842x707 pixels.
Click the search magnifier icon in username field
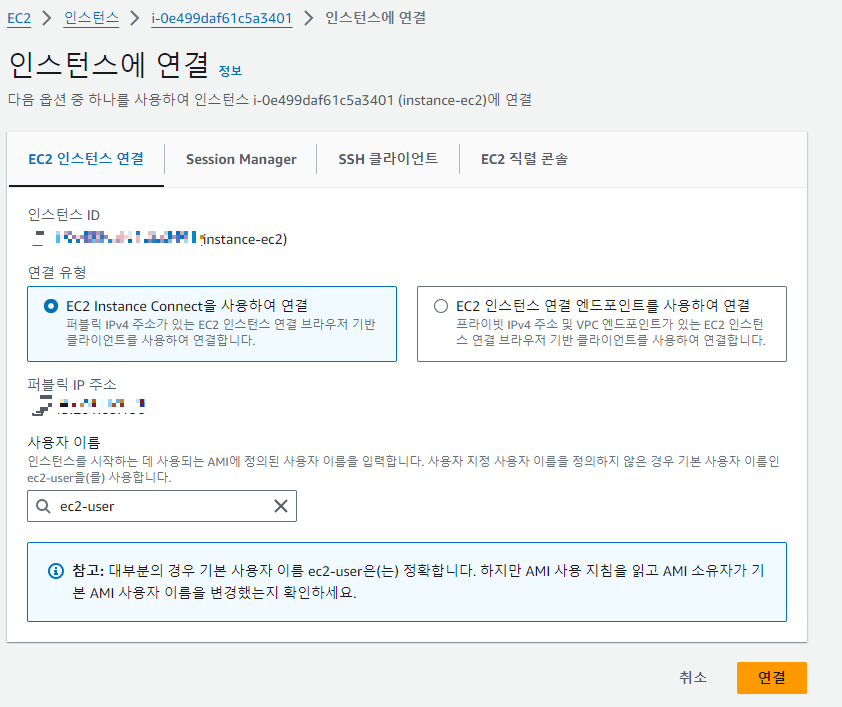[43, 506]
